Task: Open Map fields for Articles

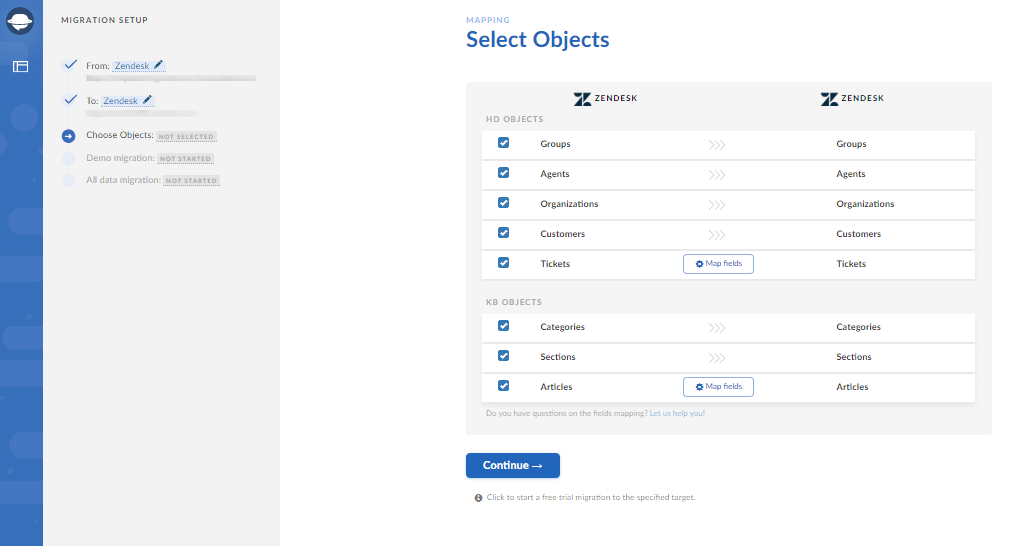Action: click(718, 387)
